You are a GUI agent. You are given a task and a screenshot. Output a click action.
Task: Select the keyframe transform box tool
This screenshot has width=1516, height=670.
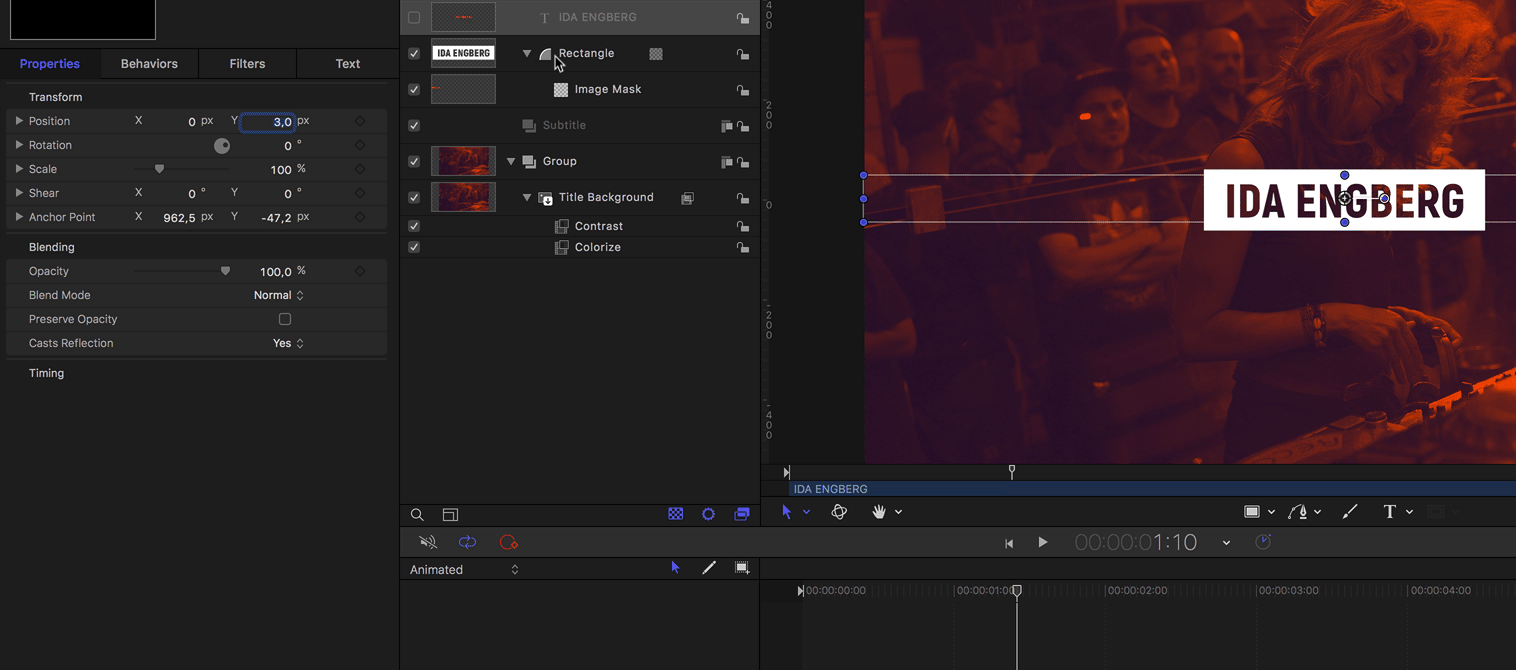coord(742,567)
